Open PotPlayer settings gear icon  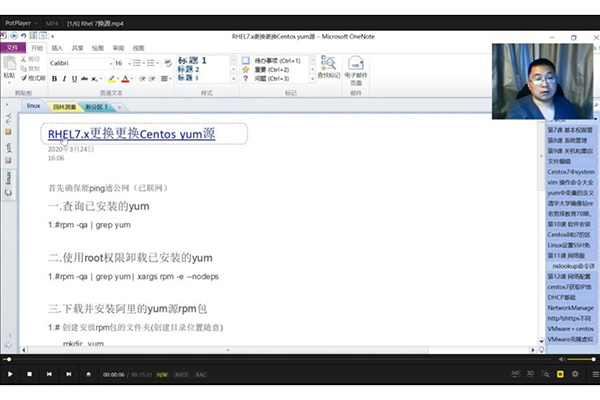[575, 374]
